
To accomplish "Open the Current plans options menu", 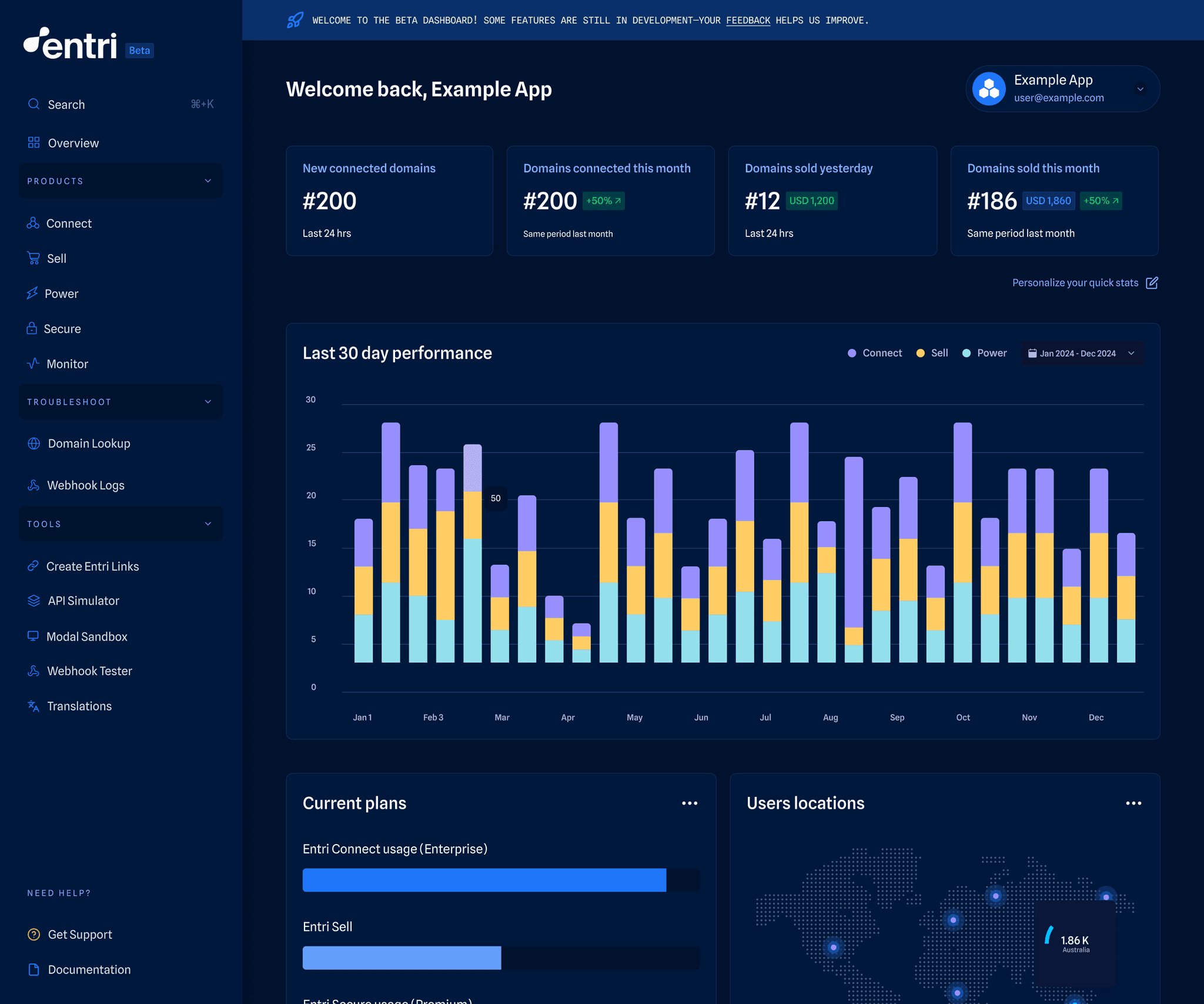I will click(x=690, y=803).
